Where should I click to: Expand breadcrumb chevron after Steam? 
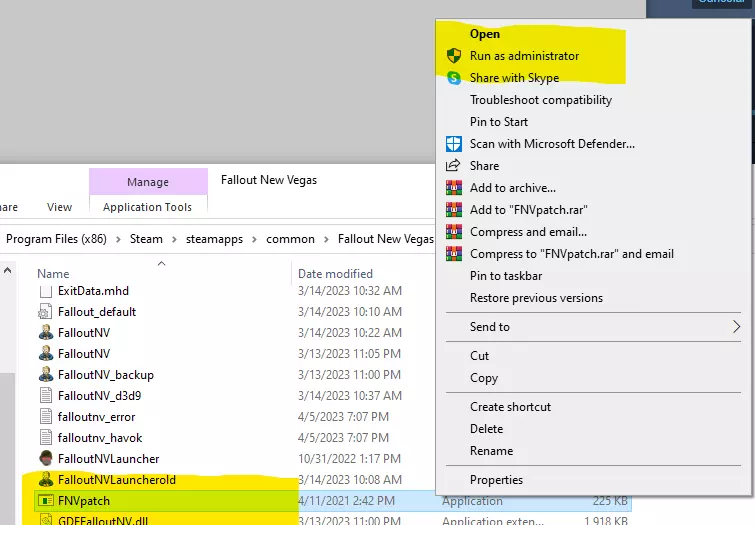[x=174, y=239]
